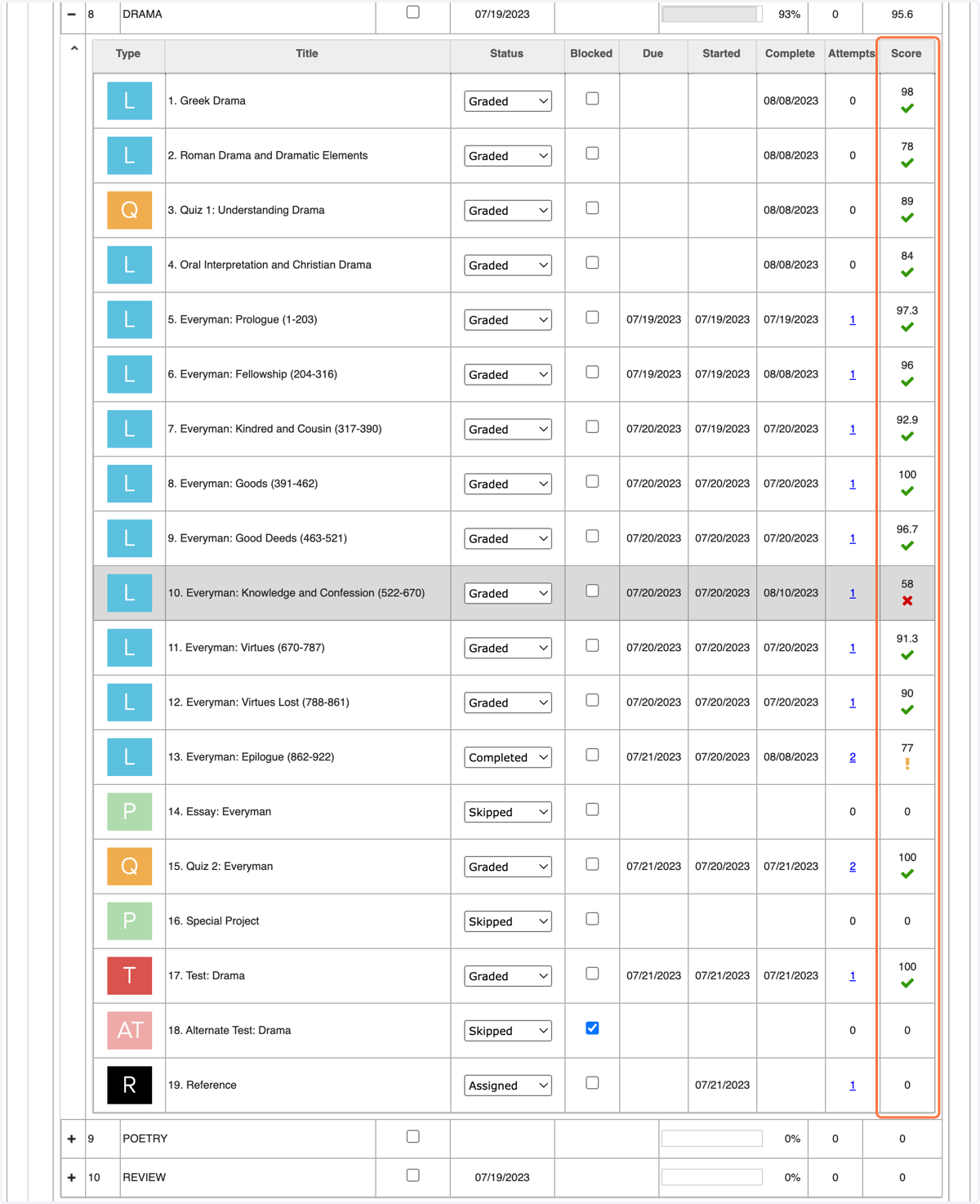Click the orange Q icon for Quiz 1: Understanding Drama
Viewport: 980px width, 1204px height.
(129, 211)
